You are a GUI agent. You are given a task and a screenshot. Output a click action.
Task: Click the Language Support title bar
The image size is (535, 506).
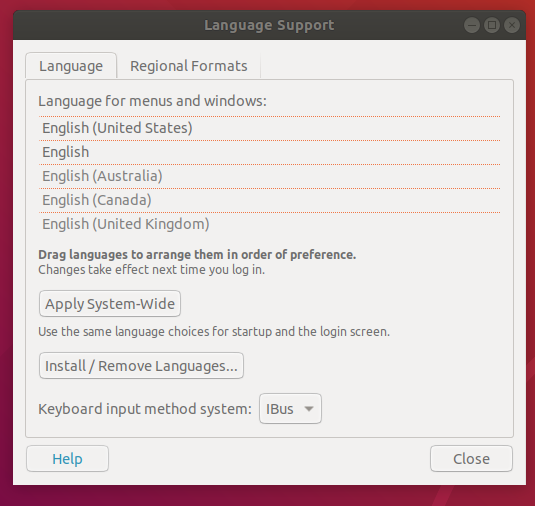pos(269,25)
